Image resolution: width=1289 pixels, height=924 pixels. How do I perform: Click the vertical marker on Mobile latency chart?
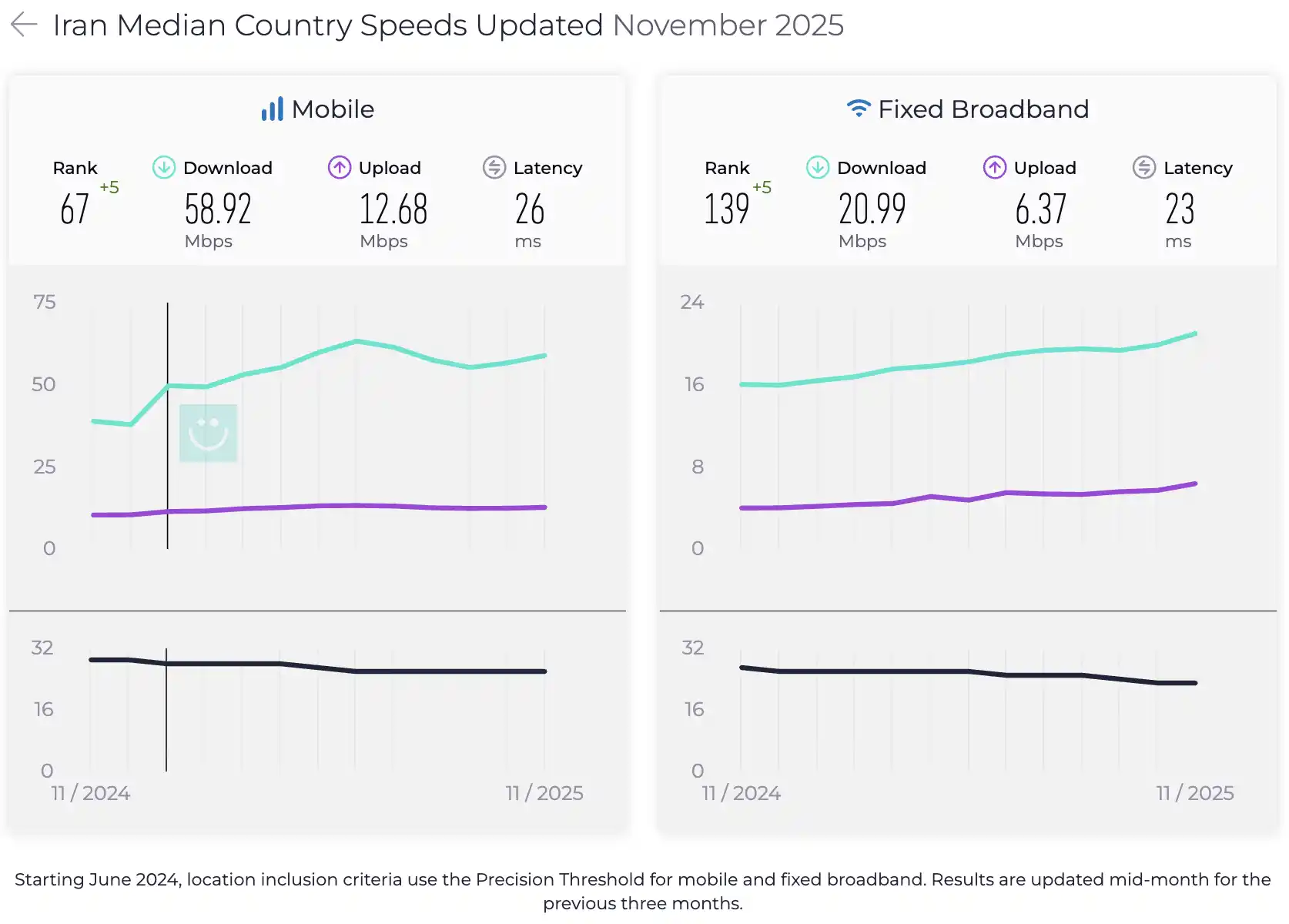point(166,724)
